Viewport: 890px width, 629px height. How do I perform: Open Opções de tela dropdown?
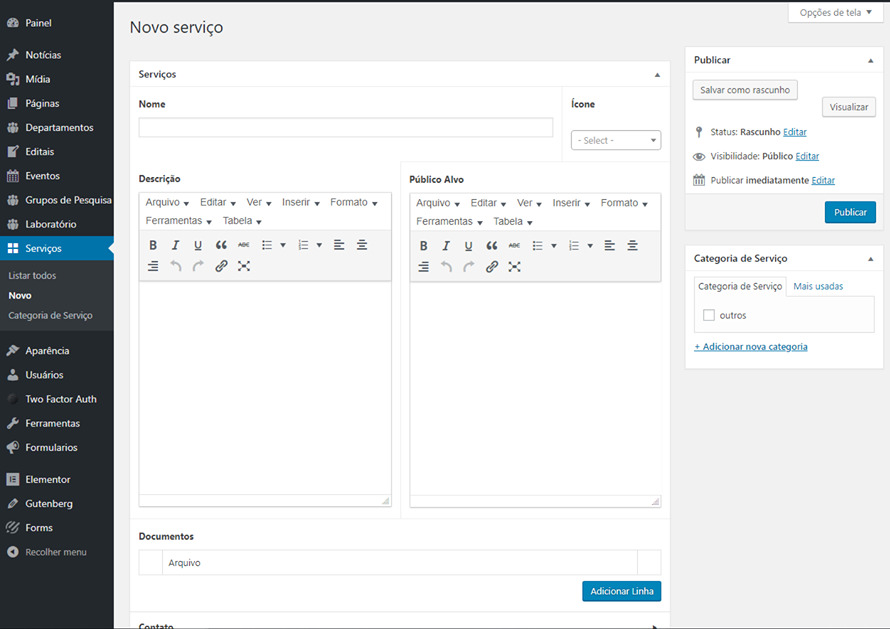click(836, 13)
